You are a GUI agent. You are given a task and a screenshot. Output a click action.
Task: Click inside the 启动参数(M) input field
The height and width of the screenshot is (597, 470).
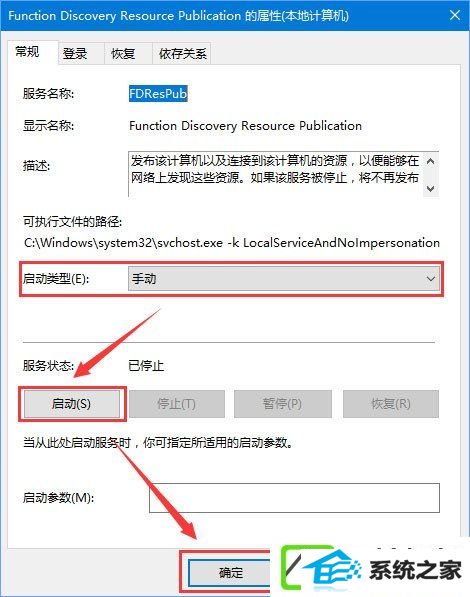click(x=294, y=498)
